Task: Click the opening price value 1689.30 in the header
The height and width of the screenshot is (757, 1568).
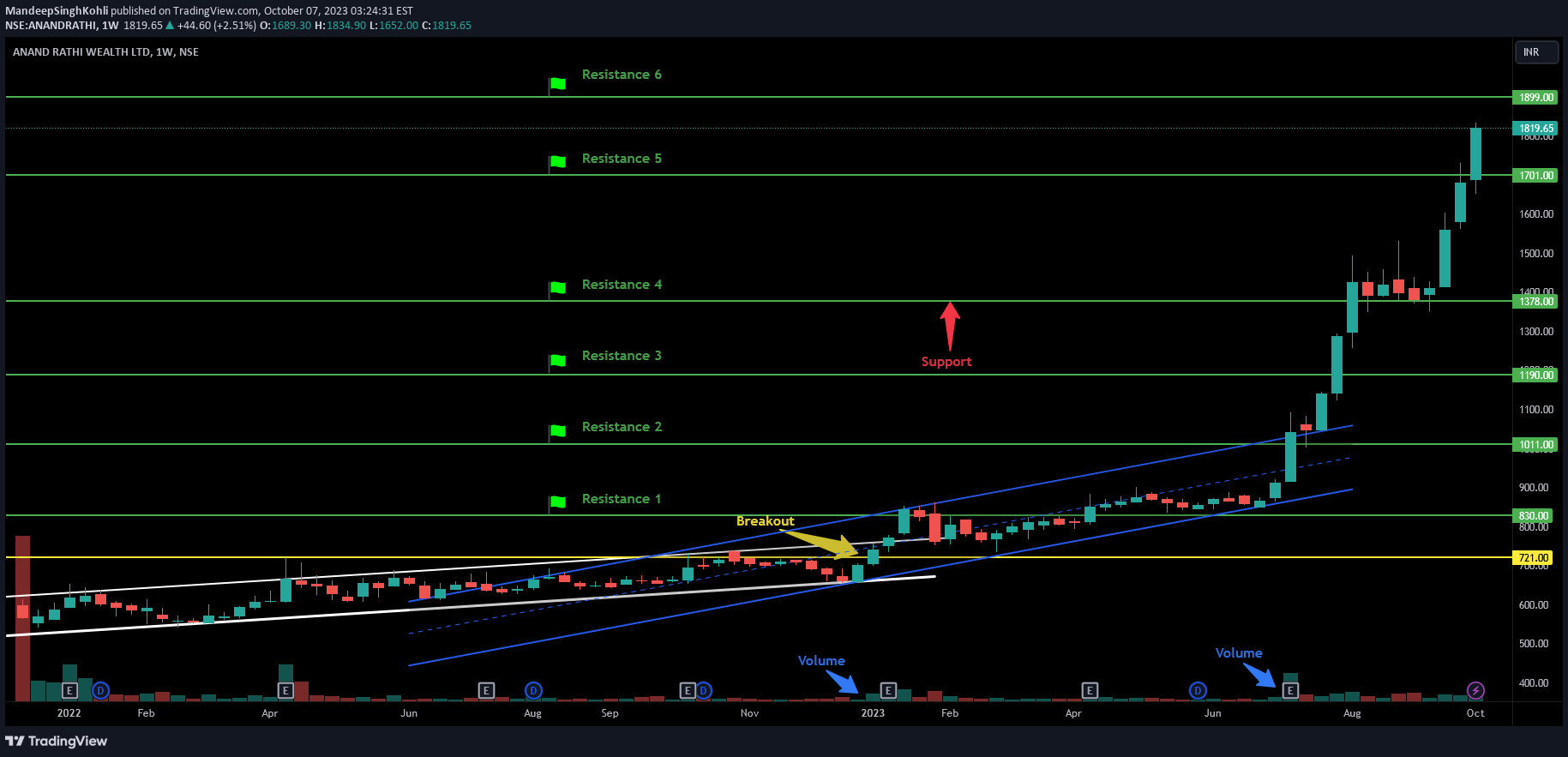Action: [x=291, y=26]
